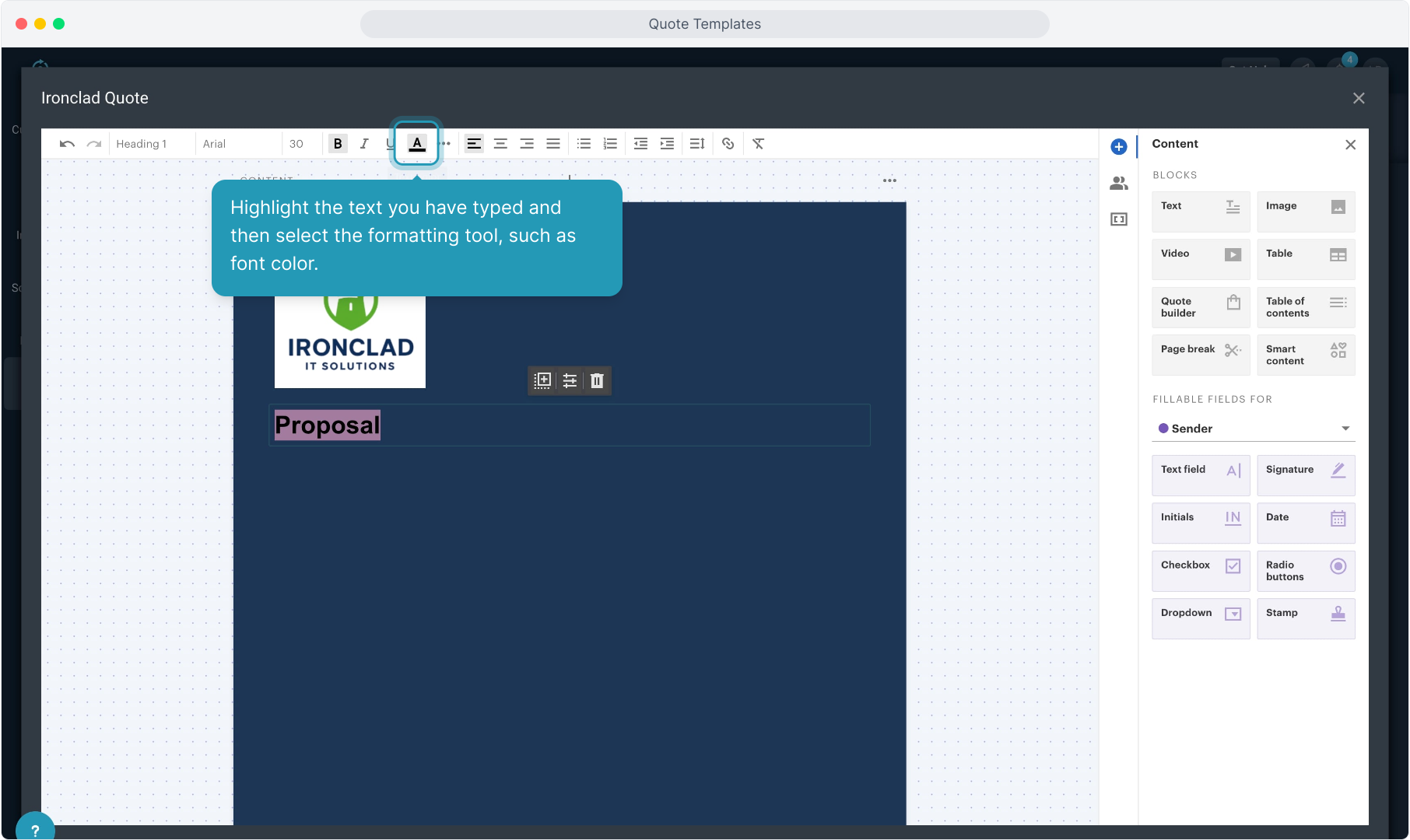Insert a Page break block
Screen dimensions: 1410x840
click(x=1201, y=355)
